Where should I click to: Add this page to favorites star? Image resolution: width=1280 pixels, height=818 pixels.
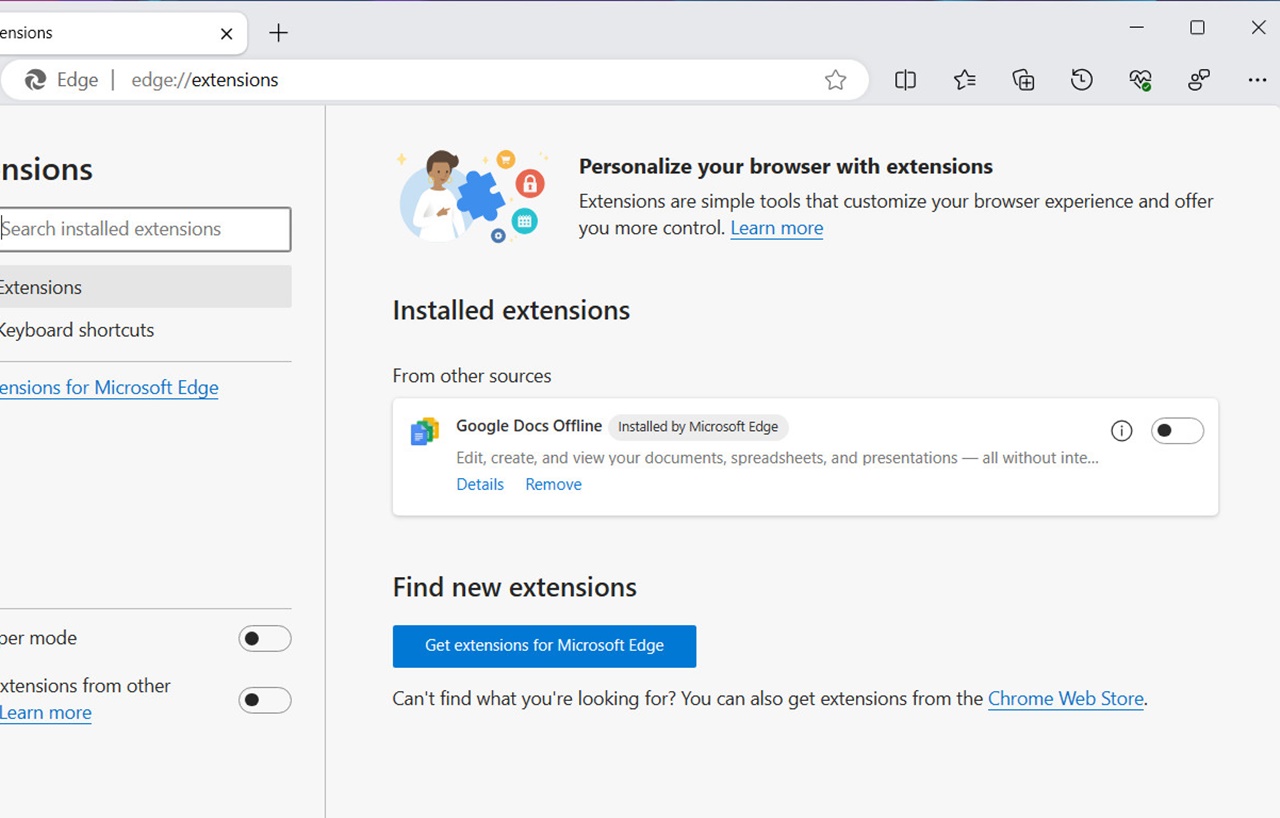coord(835,80)
